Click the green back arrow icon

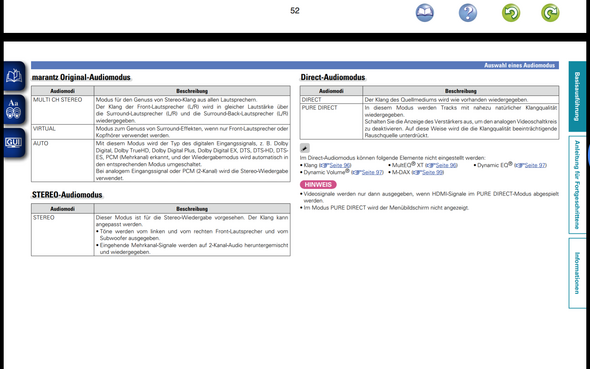[511, 13]
